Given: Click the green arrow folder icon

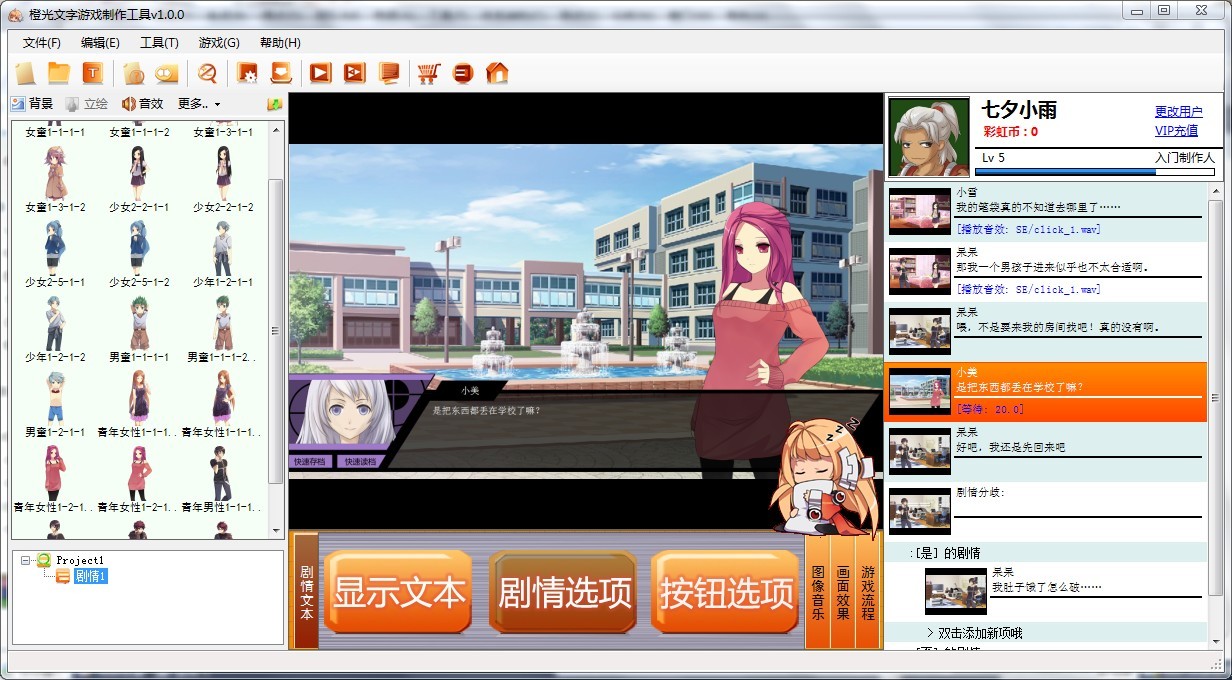Looking at the screenshot, I should coord(274,104).
